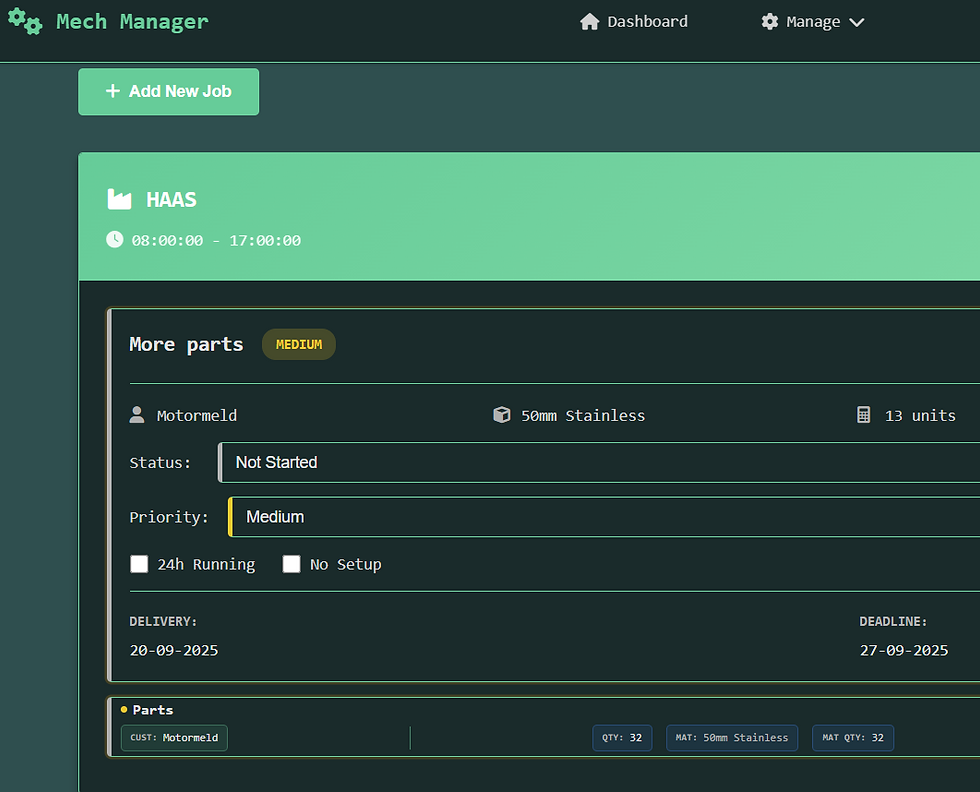The height and width of the screenshot is (792, 980).
Task: Click the CUST: Motormeld tag
Action: [x=174, y=738]
